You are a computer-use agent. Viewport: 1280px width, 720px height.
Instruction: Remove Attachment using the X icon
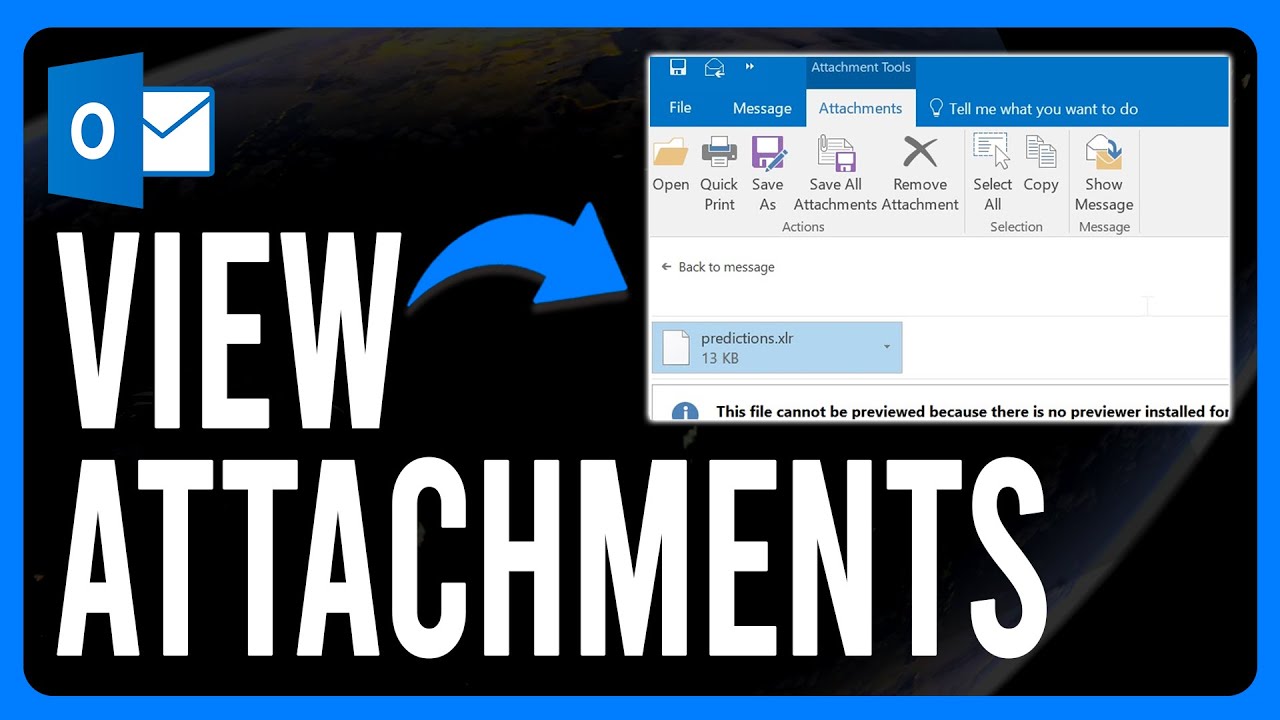coord(920,152)
